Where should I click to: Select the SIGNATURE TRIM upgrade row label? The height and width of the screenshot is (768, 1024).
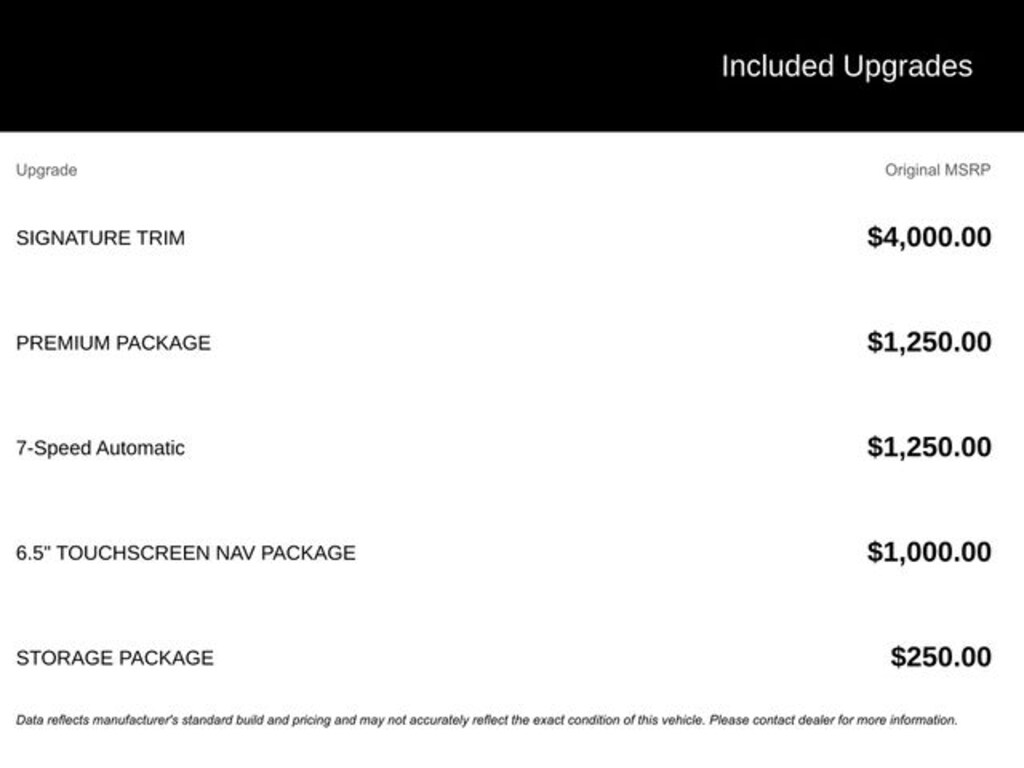[100, 238]
